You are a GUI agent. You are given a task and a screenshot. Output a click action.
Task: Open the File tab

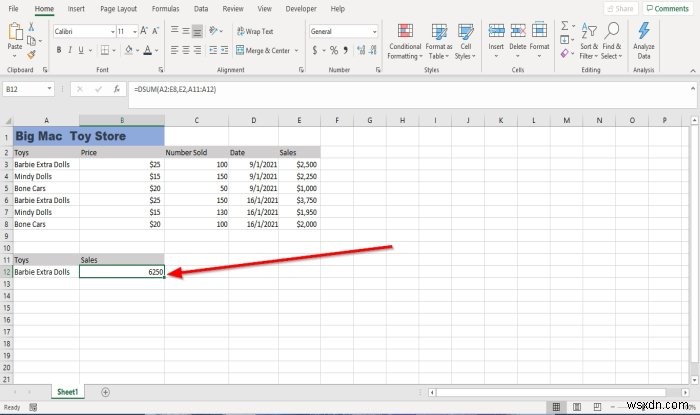pos(13,8)
